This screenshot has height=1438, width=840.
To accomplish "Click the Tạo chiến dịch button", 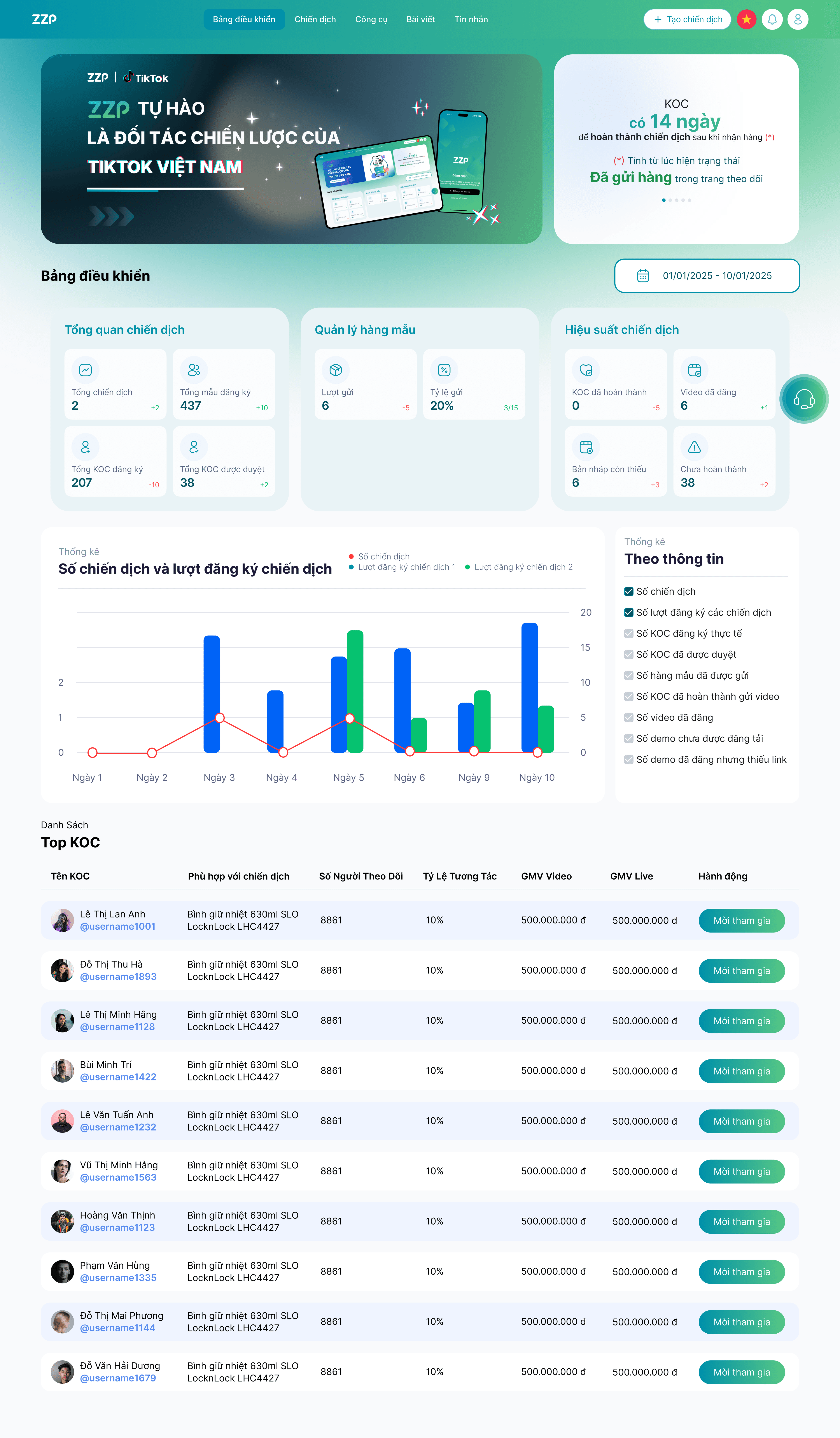I will coord(687,19).
